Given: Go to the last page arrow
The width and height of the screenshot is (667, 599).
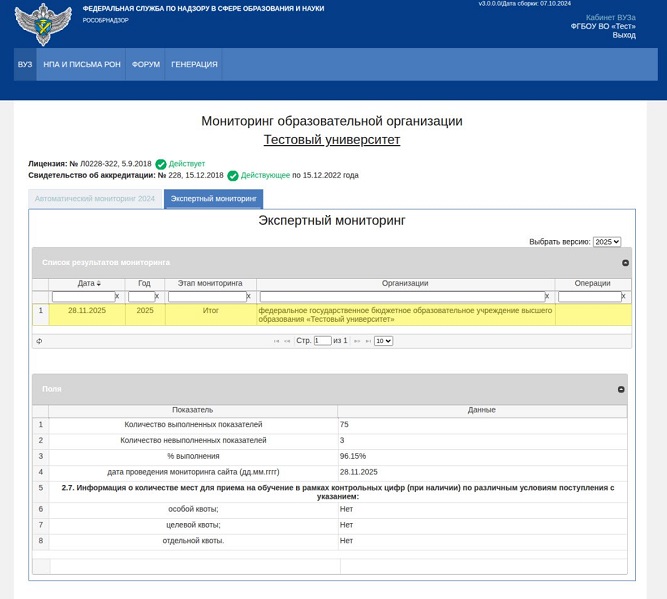Looking at the screenshot, I should click(x=368, y=341).
